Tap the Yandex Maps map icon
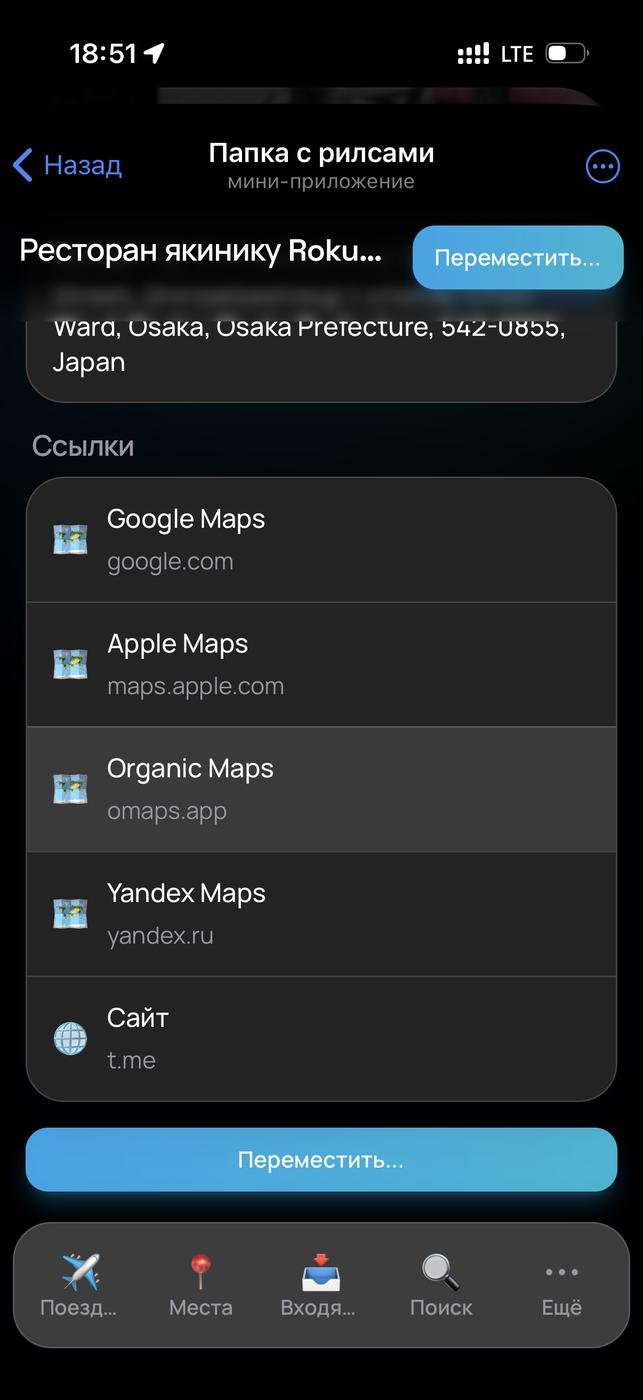Image resolution: width=643 pixels, height=1400 pixels. pos(70,914)
